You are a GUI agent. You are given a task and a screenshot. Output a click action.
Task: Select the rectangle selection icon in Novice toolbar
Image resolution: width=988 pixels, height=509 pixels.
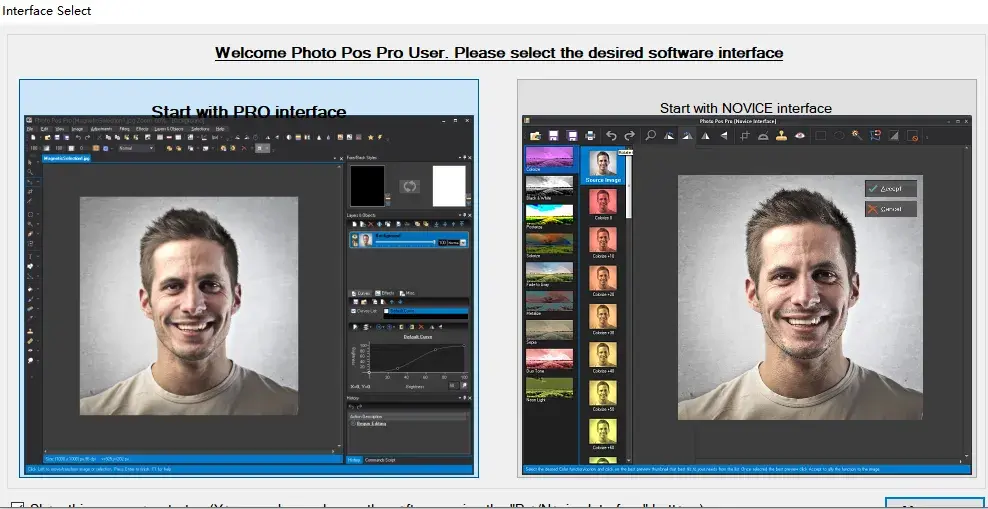pyautogui.click(x=821, y=135)
